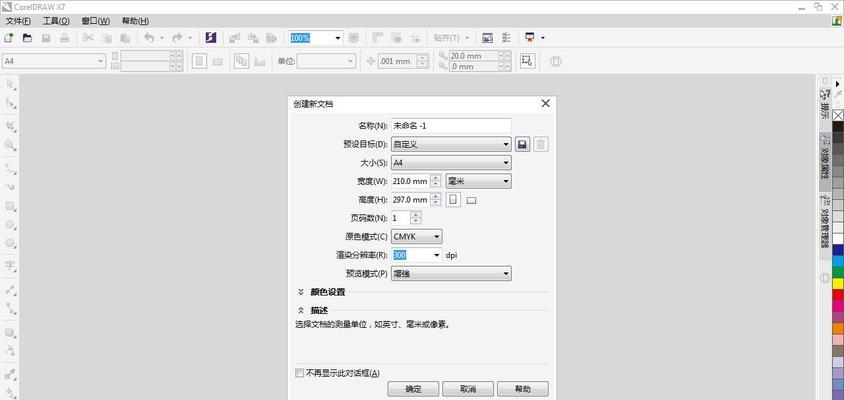844x400 pixels.
Task: Click the 确定 button
Action: tap(413, 389)
